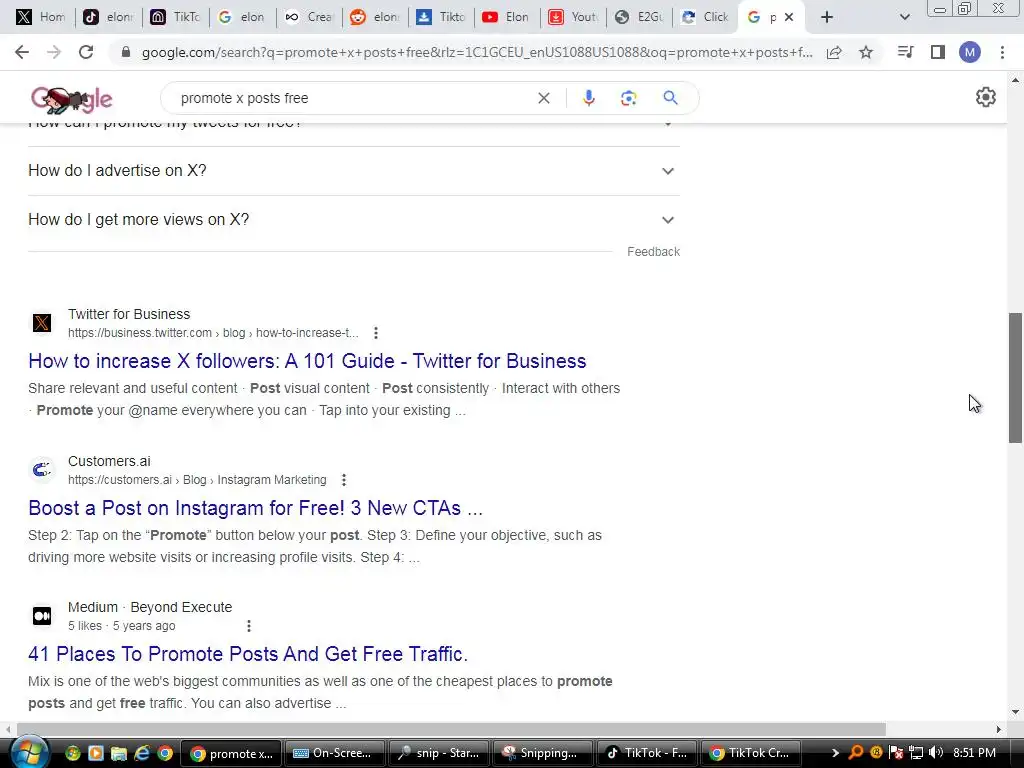Open options for Customers.ai result

[x=344, y=480]
